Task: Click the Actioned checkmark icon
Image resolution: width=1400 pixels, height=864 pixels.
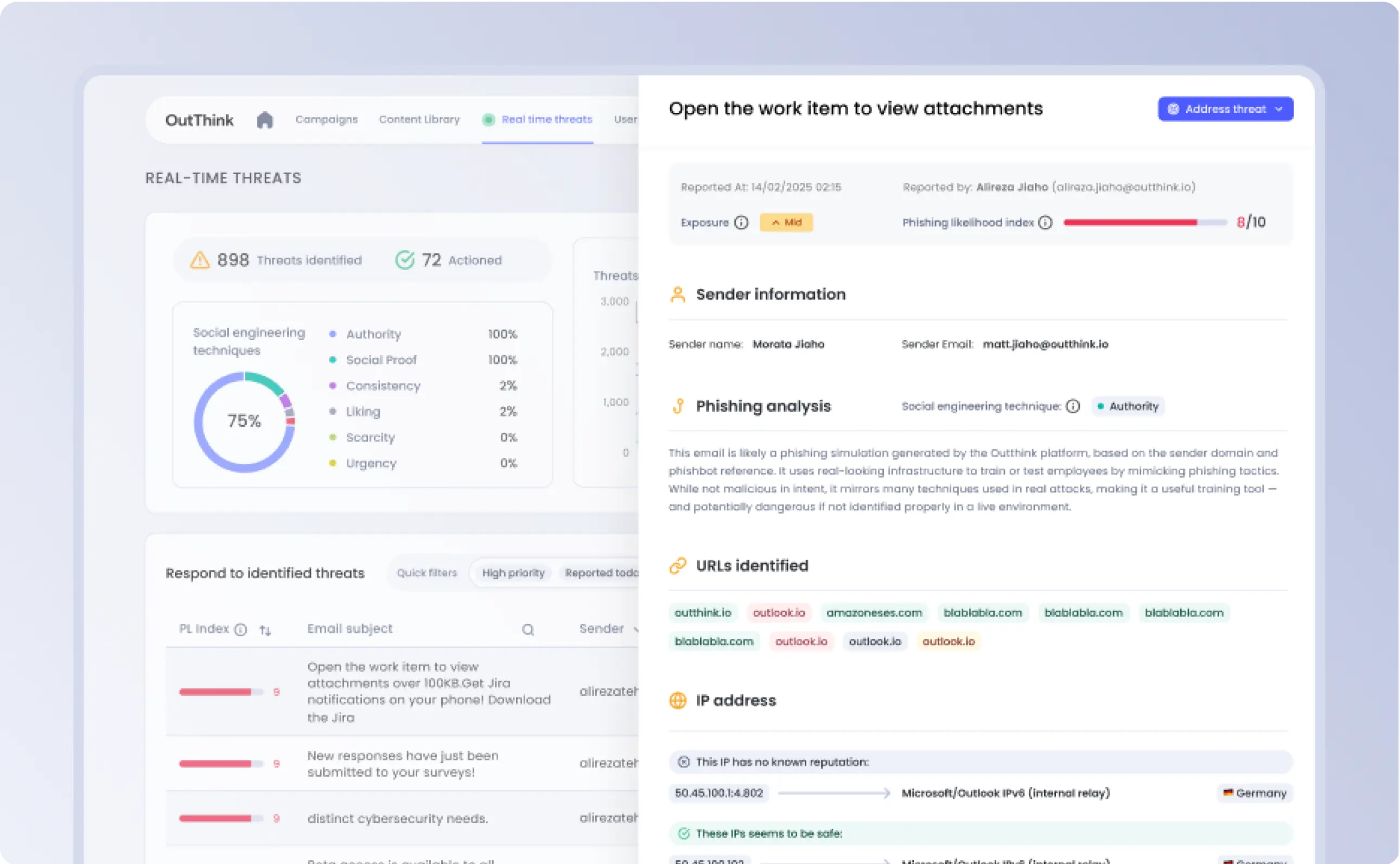Action: (405, 260)
